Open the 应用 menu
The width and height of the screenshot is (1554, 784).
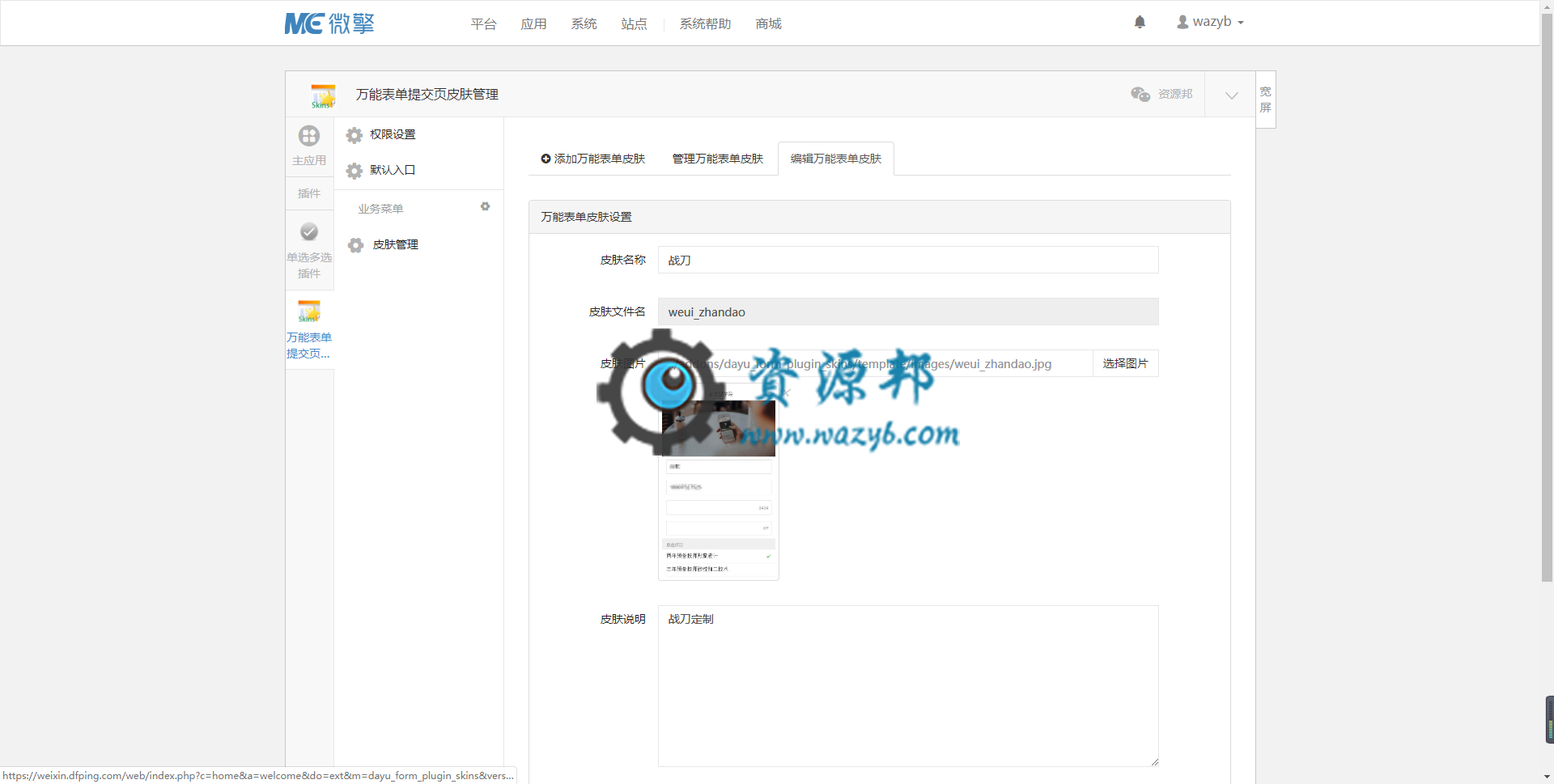tap(533, 24)
